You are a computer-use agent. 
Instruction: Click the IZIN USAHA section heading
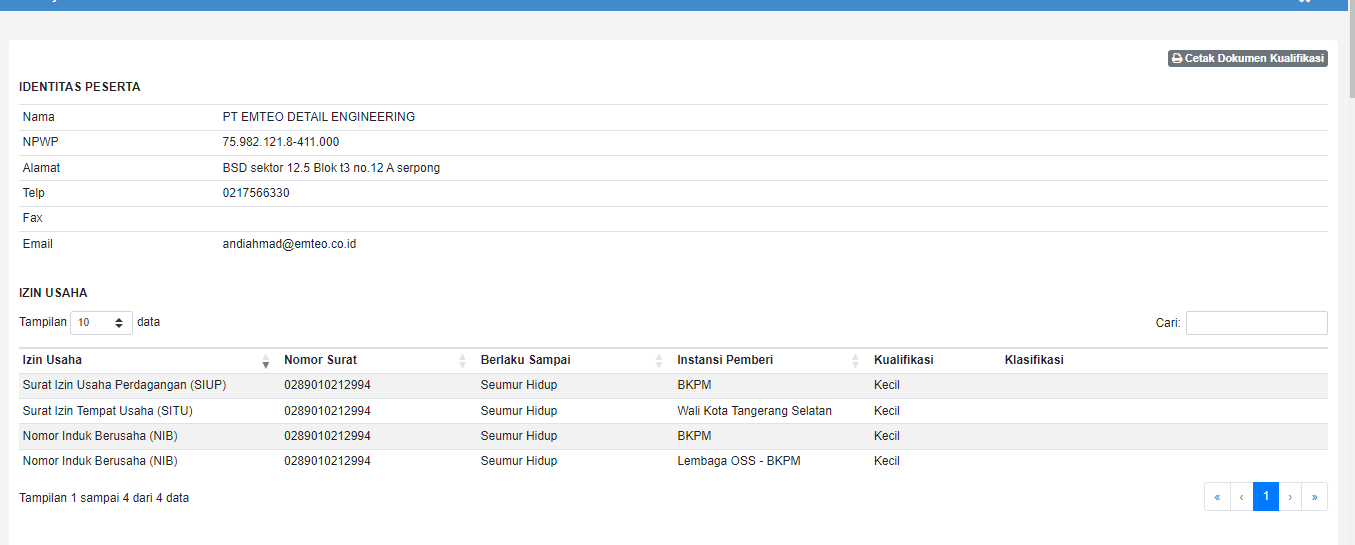(x=53, y=293)
